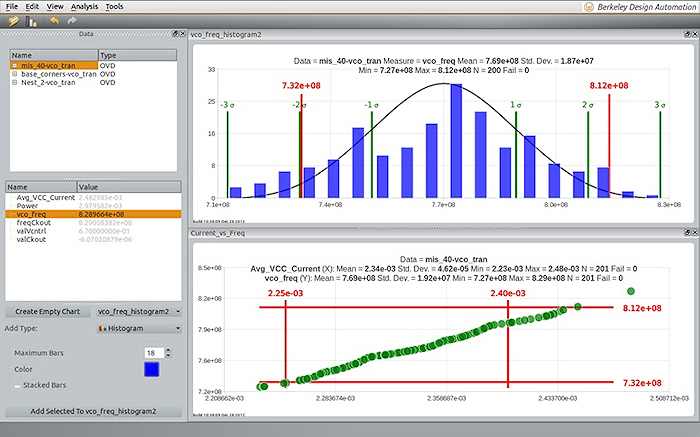
Task: Click the Create Empty Chart button
Action: tap(48, 311)
